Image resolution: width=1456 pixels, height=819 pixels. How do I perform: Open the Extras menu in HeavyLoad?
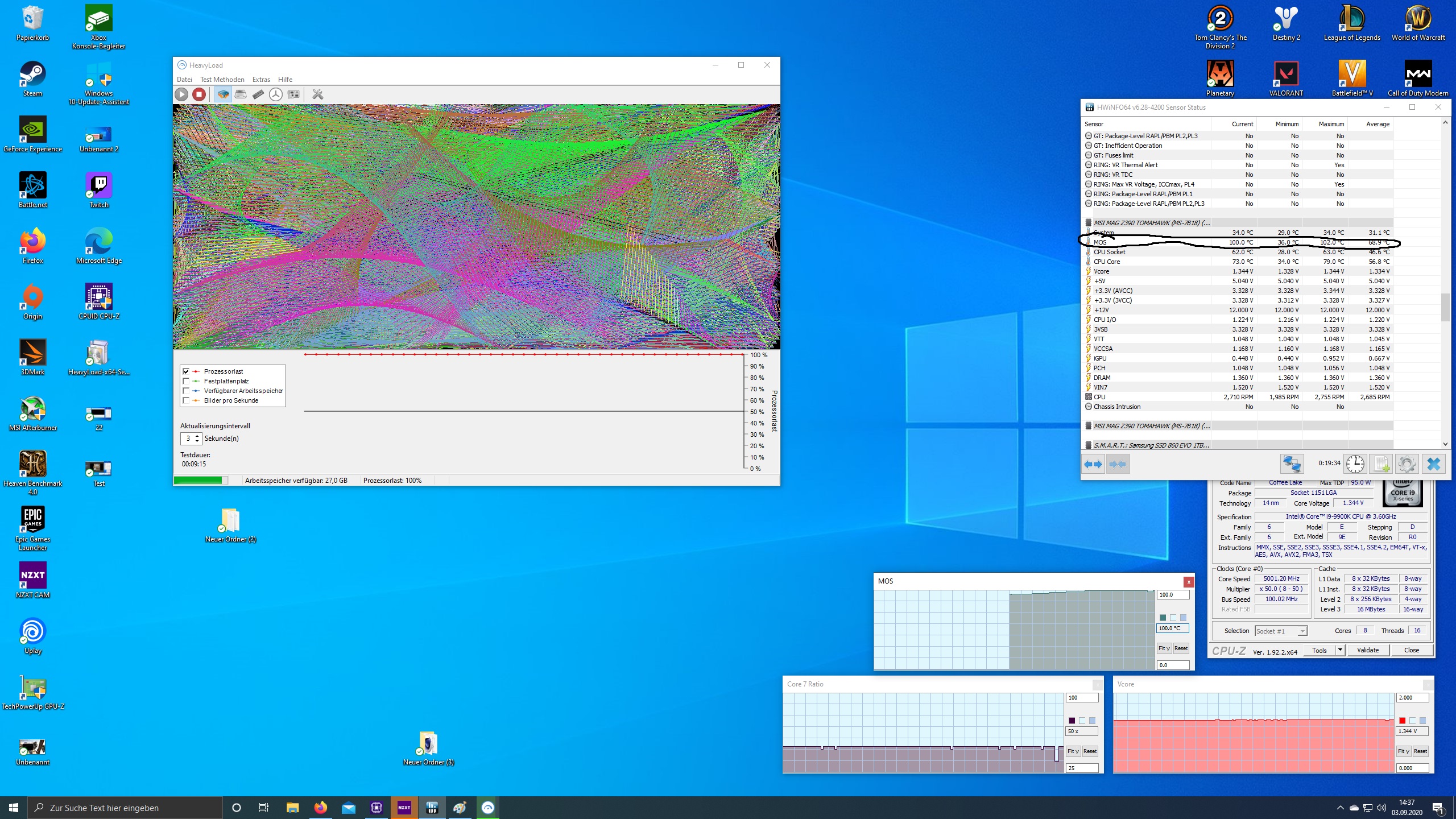click(261, 80)
